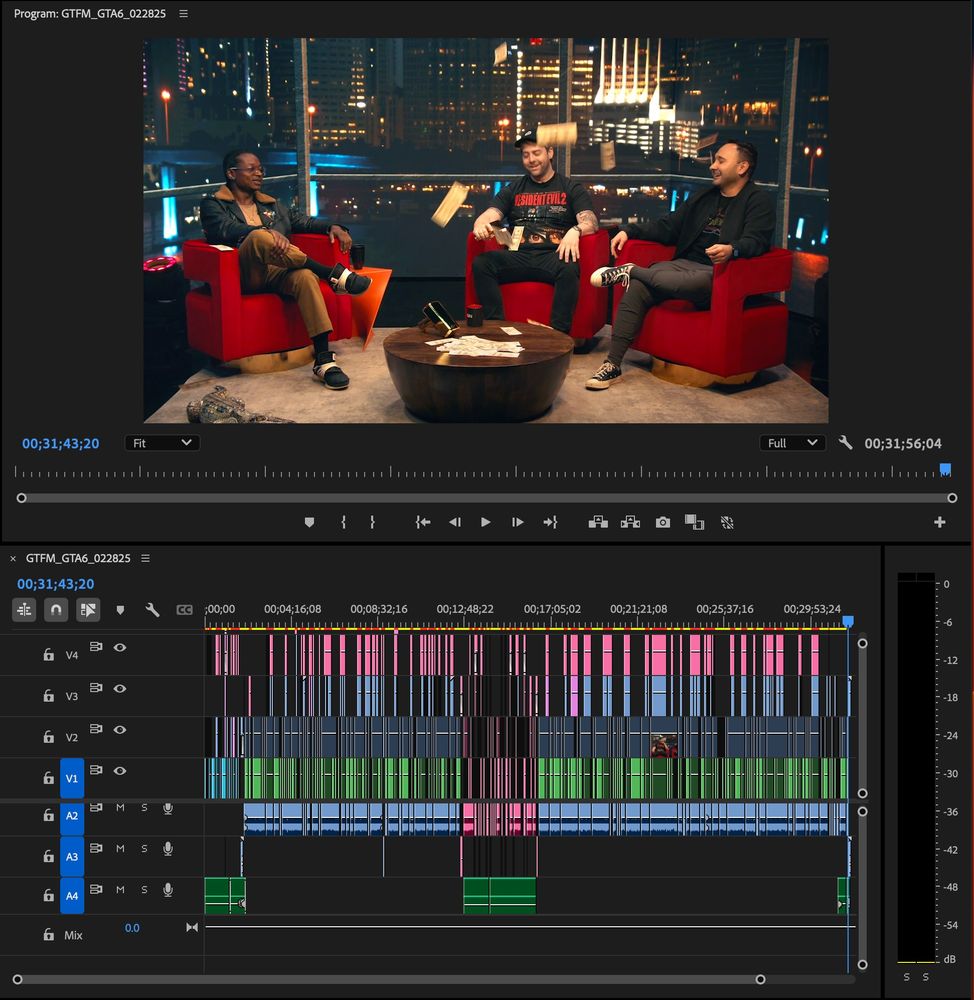Toggle Snap in Timeline magnet icon
Viewport: 974px width, 1000px height.
(56, 610)
